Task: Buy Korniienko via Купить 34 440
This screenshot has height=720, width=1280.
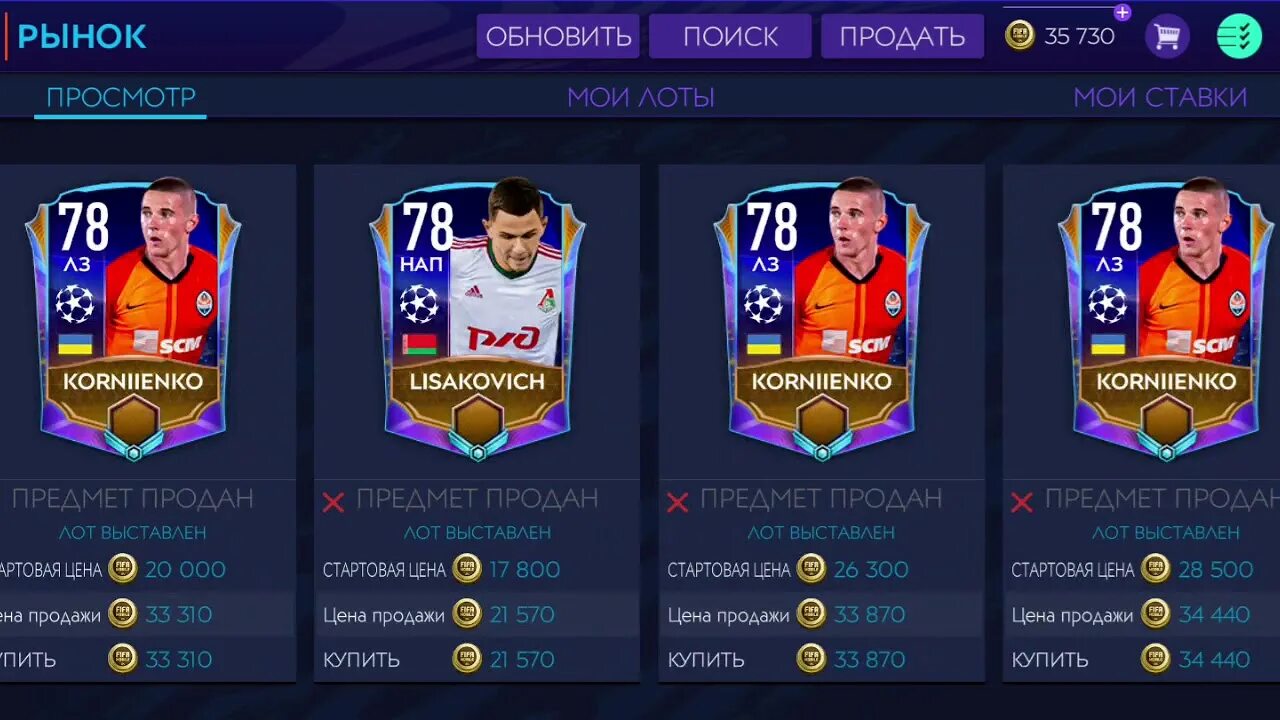Action: 1141,659
